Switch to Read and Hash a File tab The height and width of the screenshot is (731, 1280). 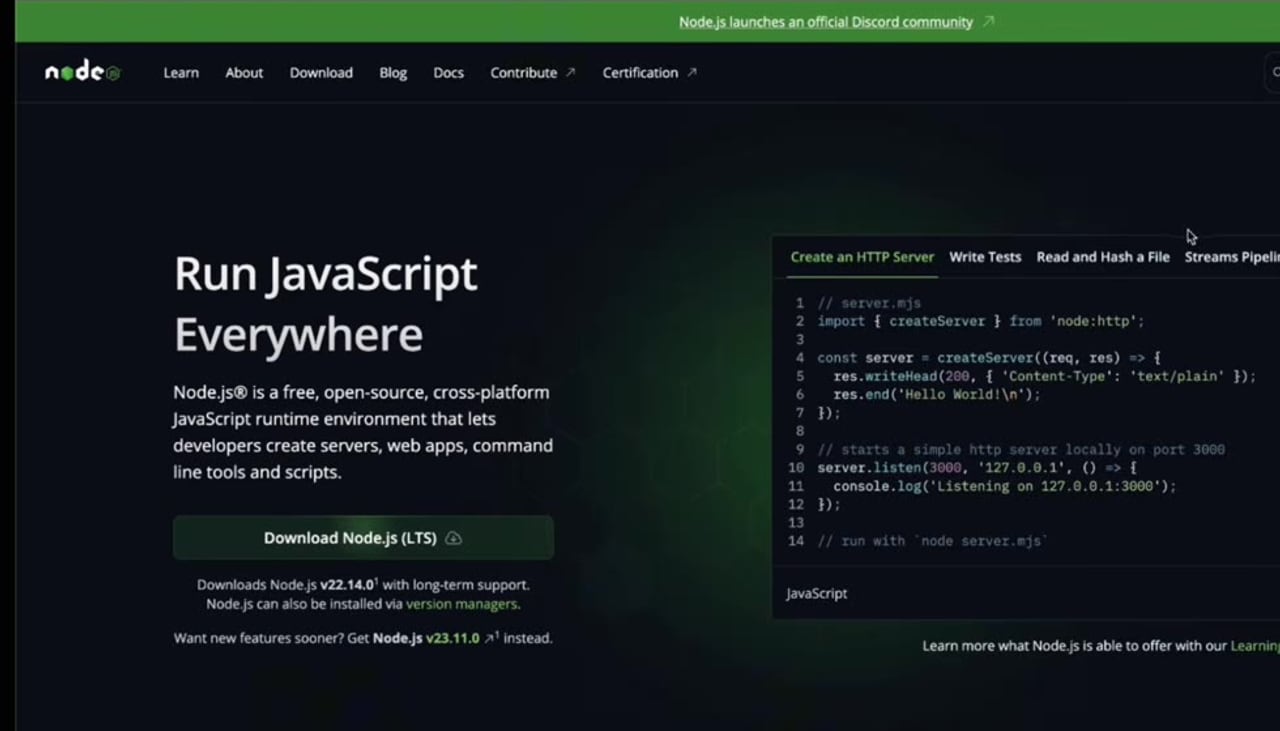coord(1103,257)
